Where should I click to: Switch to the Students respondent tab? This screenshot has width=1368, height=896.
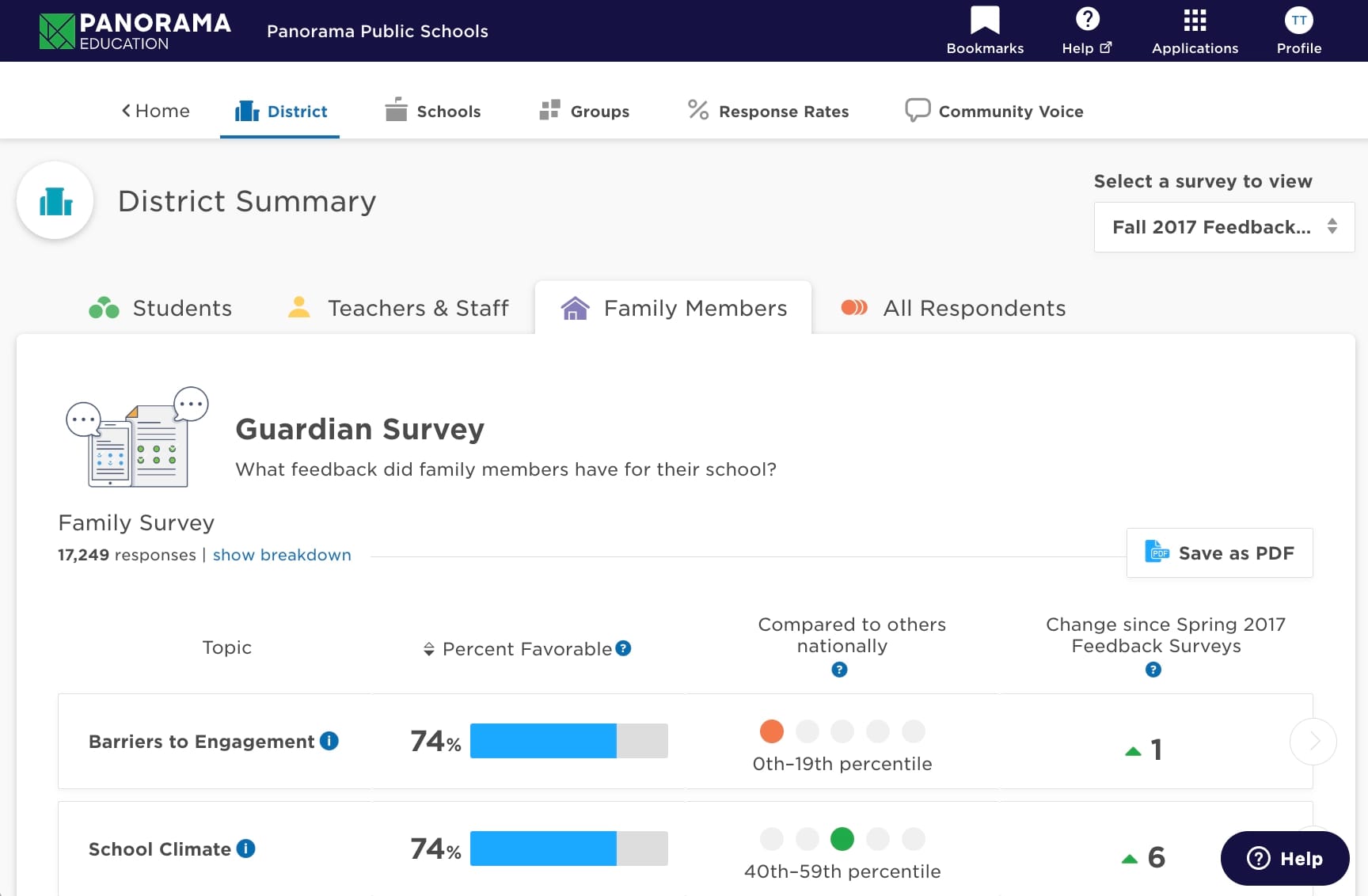pos(160,308)
